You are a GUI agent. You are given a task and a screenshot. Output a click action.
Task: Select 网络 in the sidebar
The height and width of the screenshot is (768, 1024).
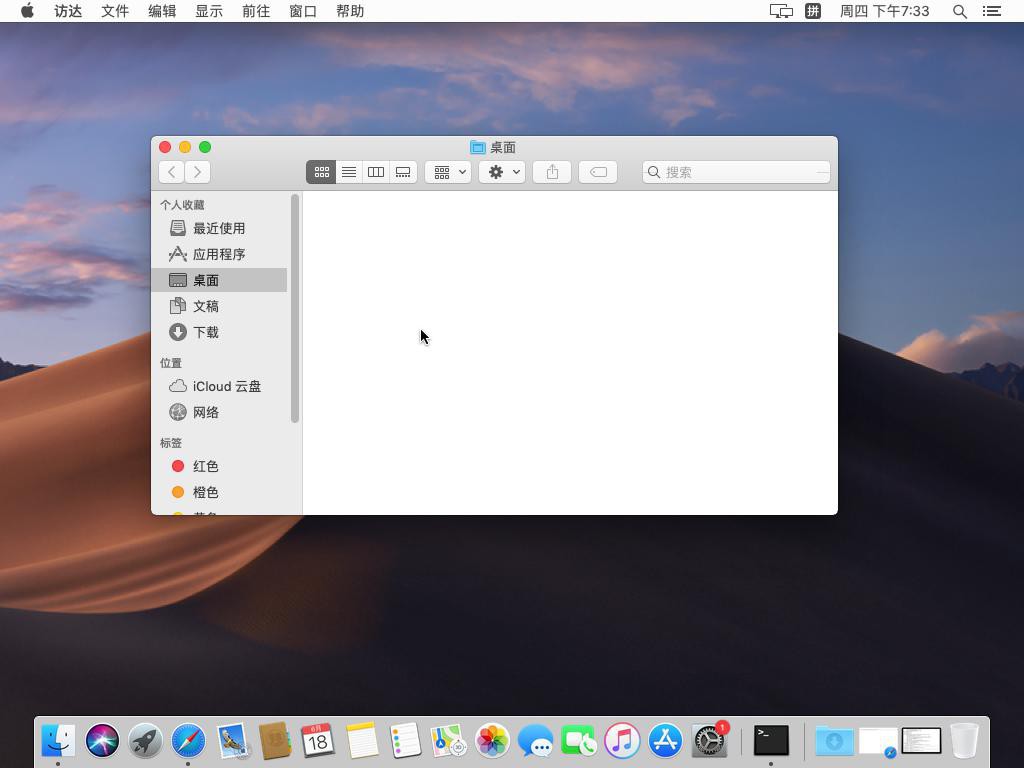click(219, 412)
